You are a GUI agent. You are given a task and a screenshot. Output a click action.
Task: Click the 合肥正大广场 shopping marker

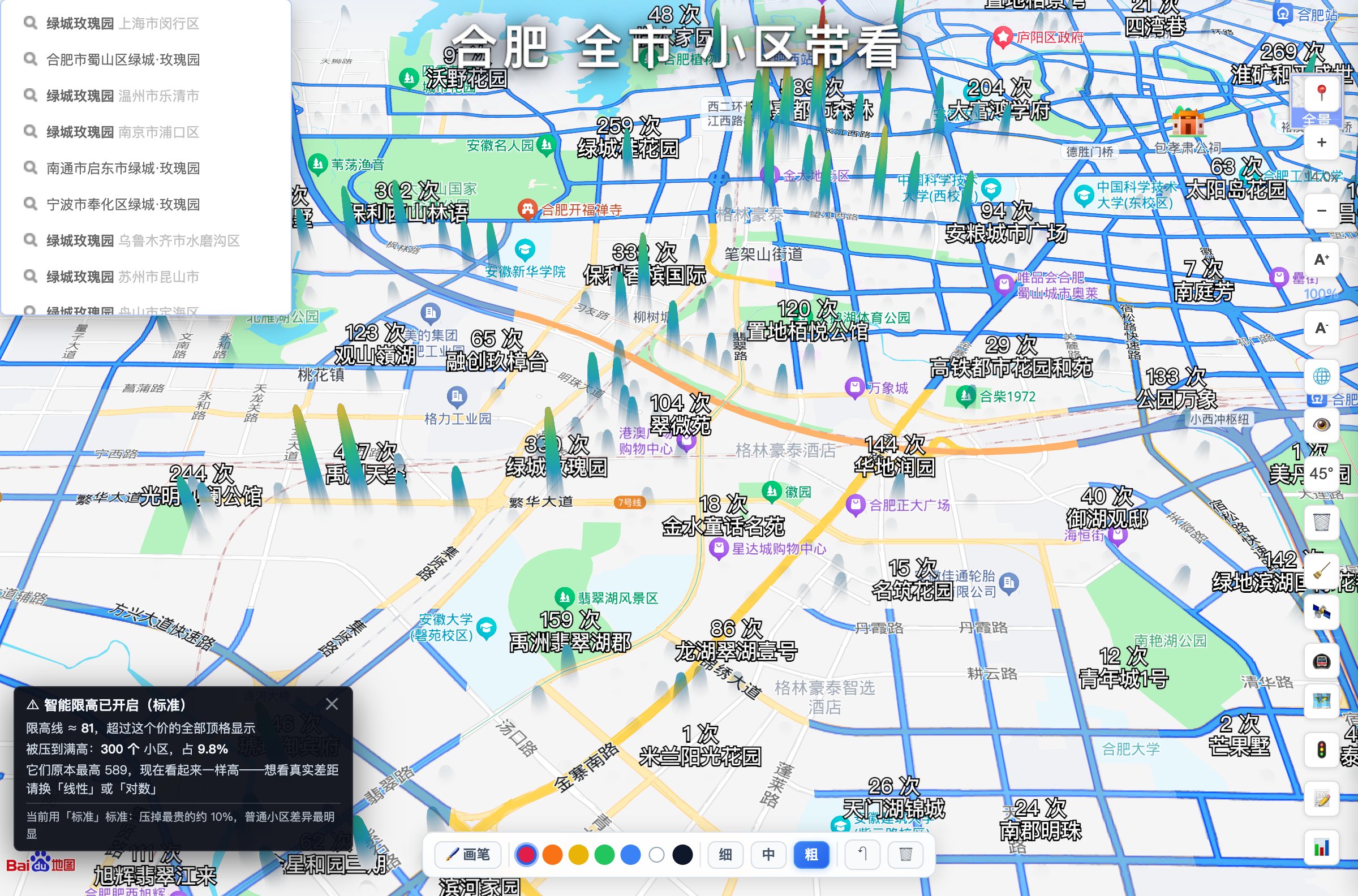(x=855, y=505)
